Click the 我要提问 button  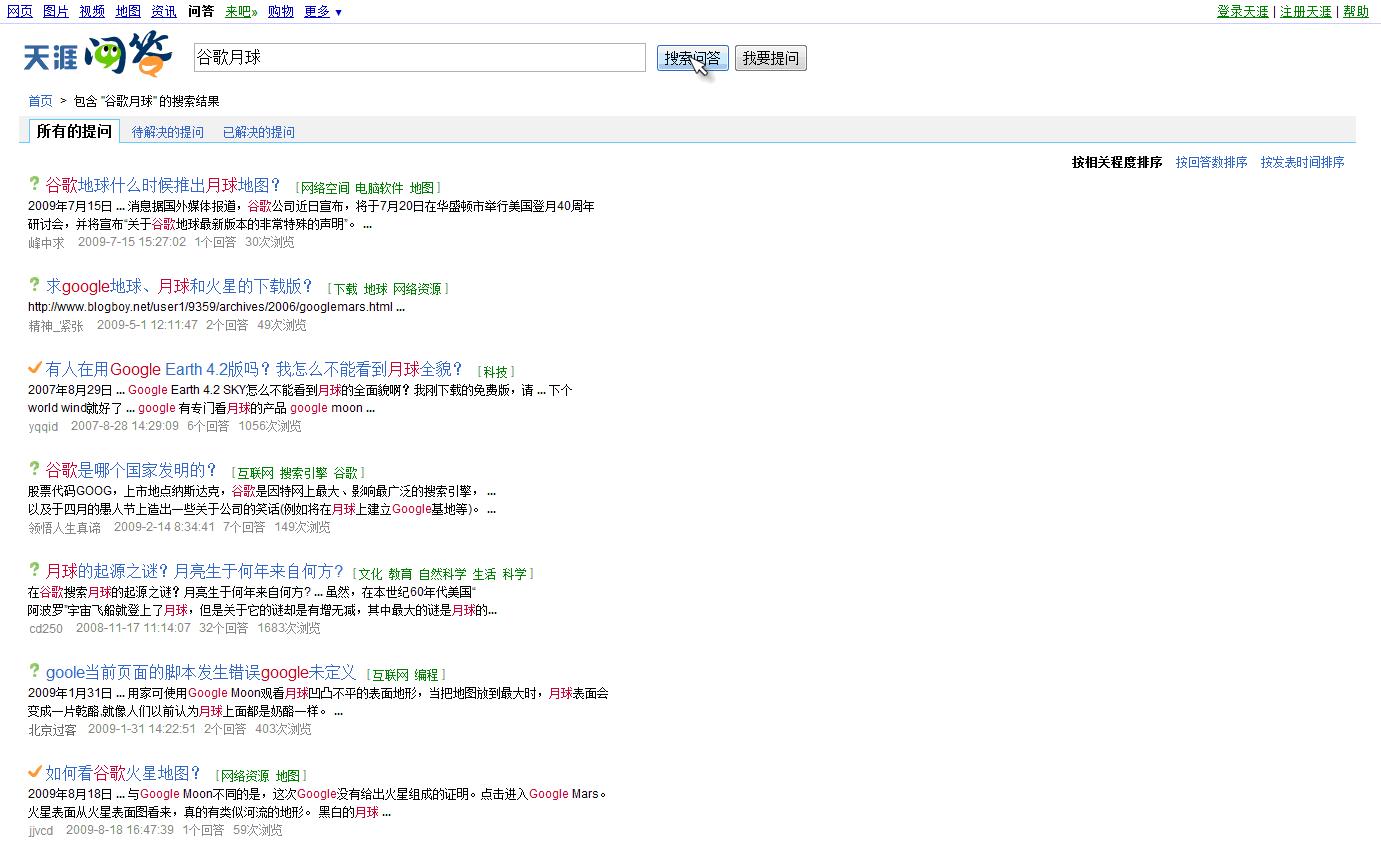[x=770, y=58]
